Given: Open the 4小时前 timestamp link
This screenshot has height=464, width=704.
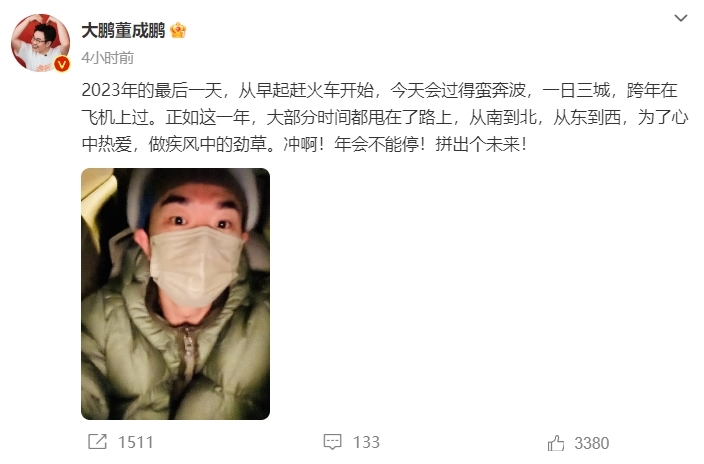Looking at the screenshot, I should coord(107,58).
